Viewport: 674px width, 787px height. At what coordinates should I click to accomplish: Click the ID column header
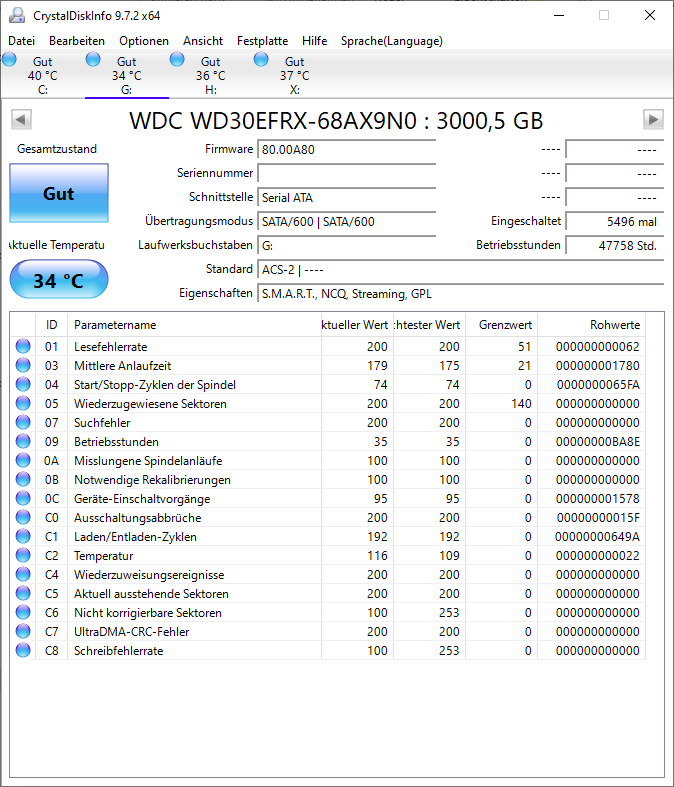pos(51,325)
